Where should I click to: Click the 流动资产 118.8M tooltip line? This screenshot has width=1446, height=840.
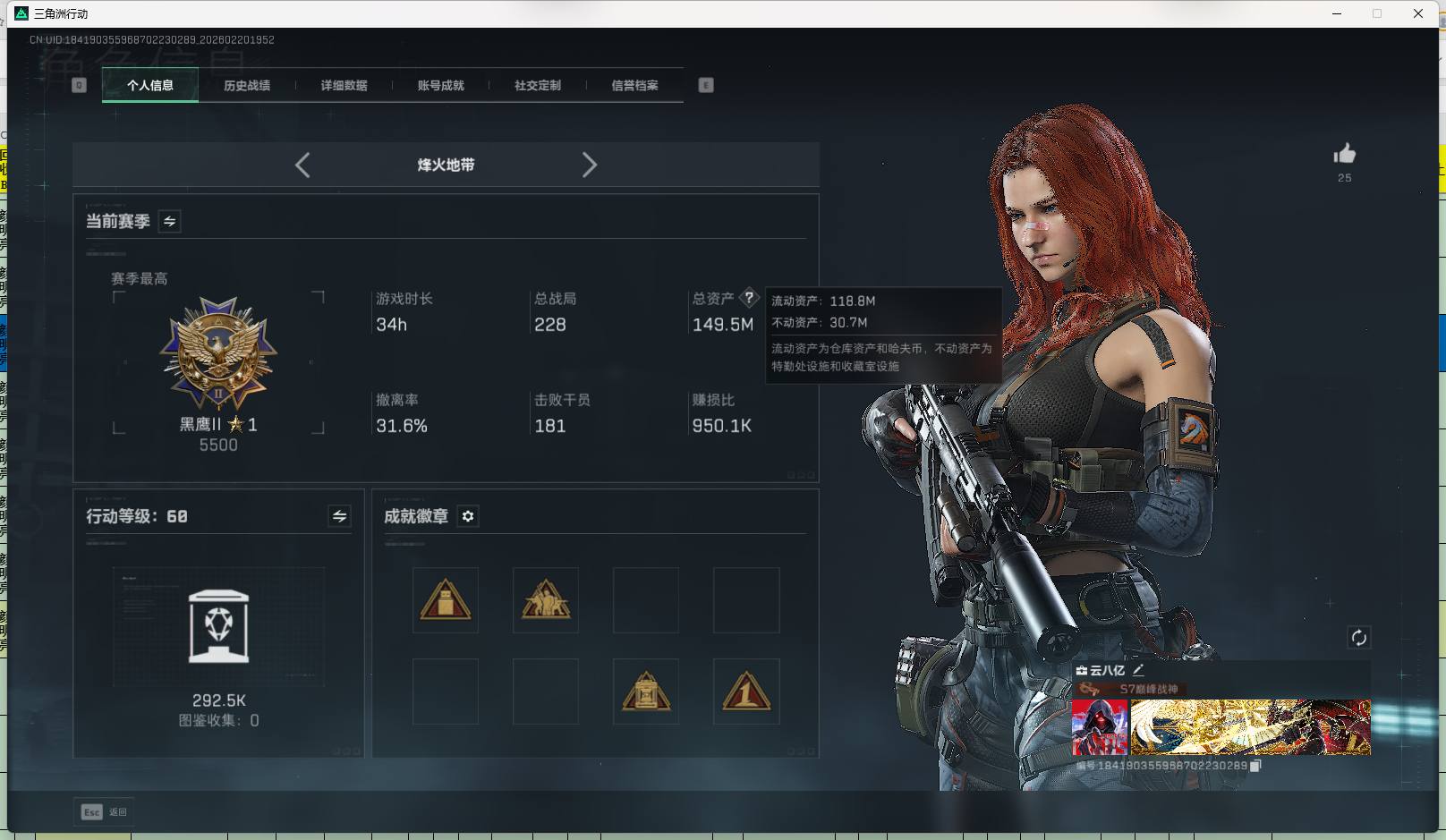823,301
